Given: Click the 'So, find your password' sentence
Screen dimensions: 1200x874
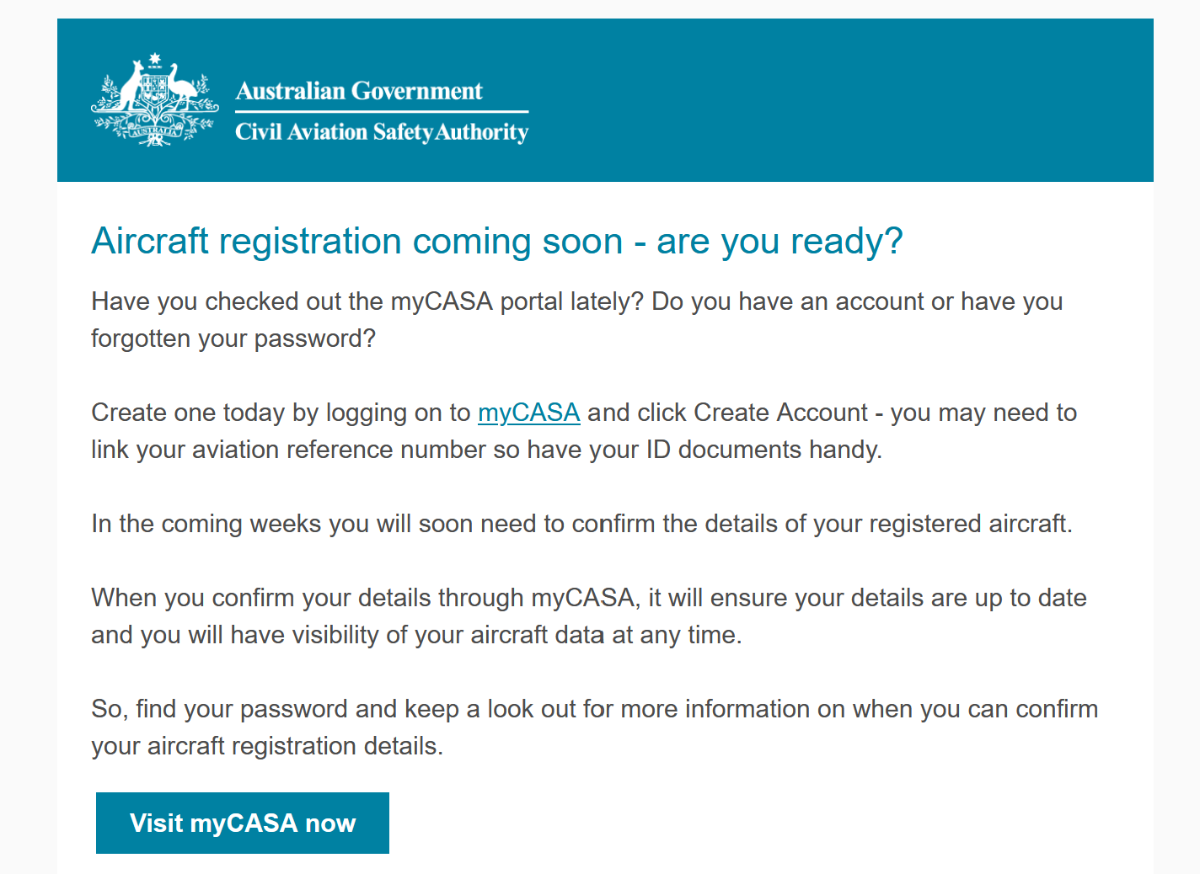Looking at the screenshot, I should (595, 709).
